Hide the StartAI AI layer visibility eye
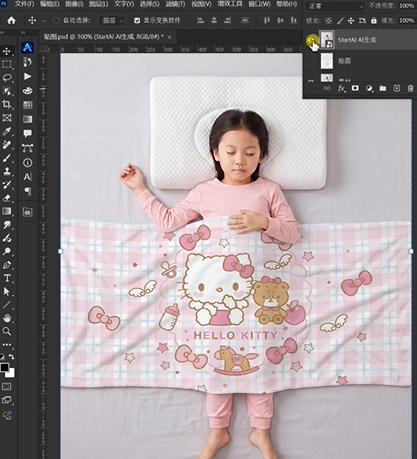 click(312, 40)
